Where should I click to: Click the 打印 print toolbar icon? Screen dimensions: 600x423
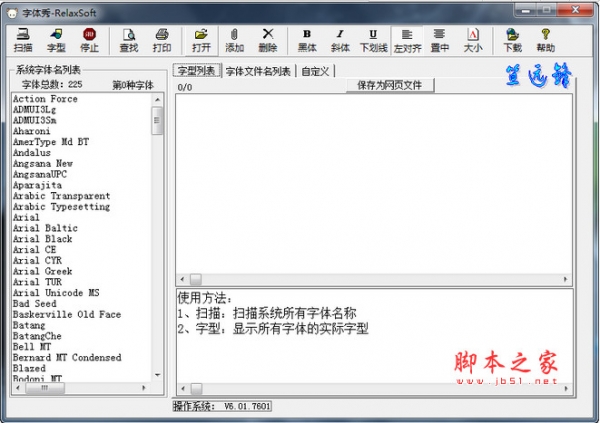coord(162,40)
